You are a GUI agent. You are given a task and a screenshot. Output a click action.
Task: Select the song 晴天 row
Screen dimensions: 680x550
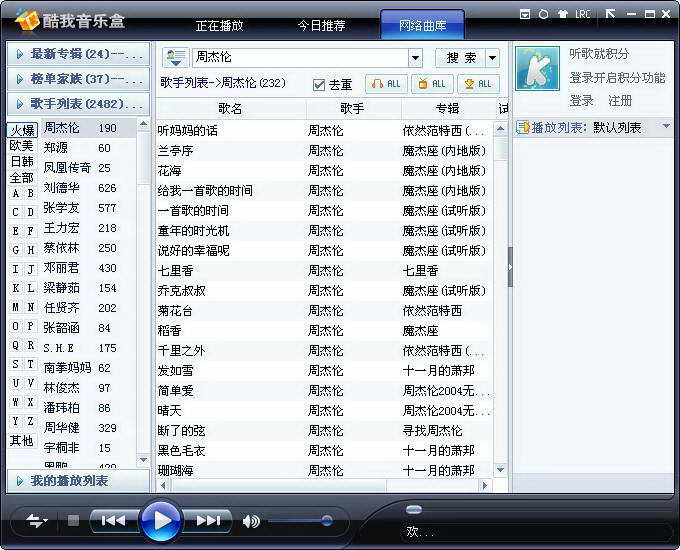coord(324,410)
